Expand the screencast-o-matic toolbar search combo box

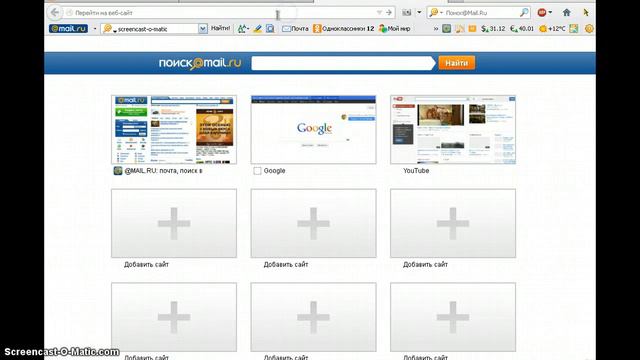pos(202,29)
